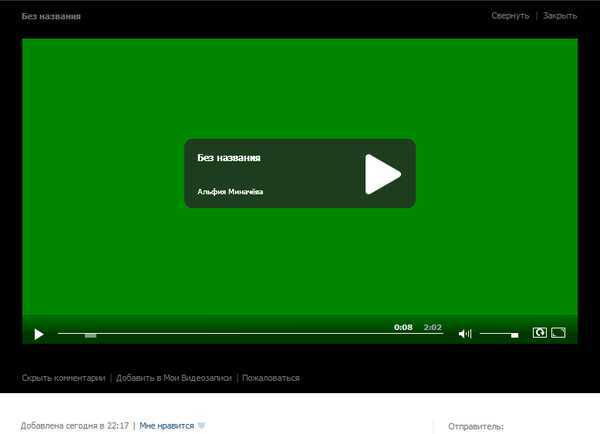Viewport: 600px width, 434px height.
Task: Click the large play button in the center overlay
Action: click(383, 174)
